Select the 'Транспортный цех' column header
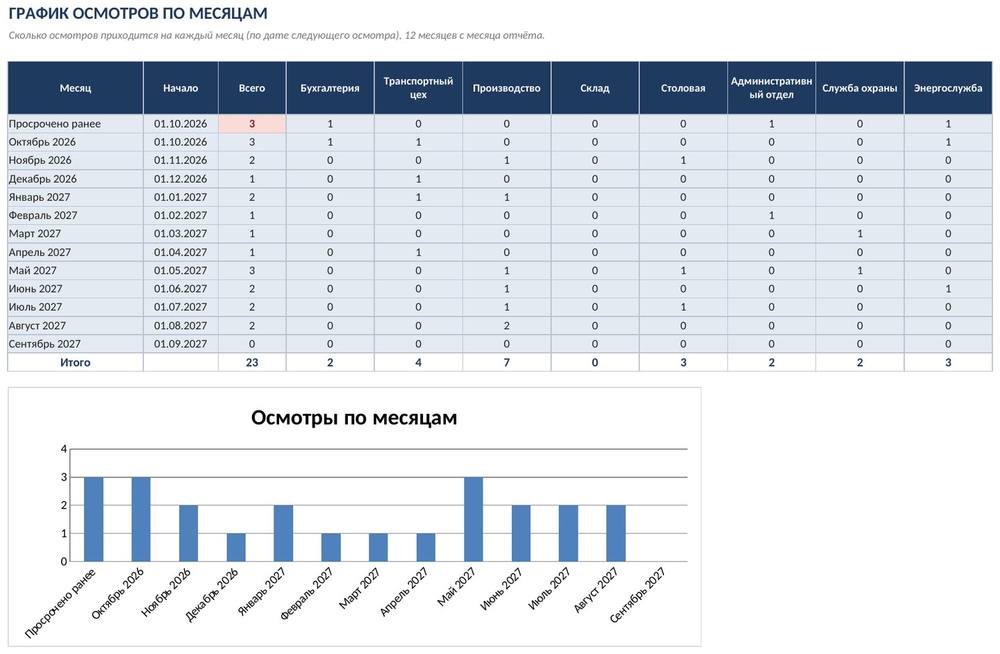Viewport: 1000px width, 654px height. pyautogui.click(x=418, y=88)
